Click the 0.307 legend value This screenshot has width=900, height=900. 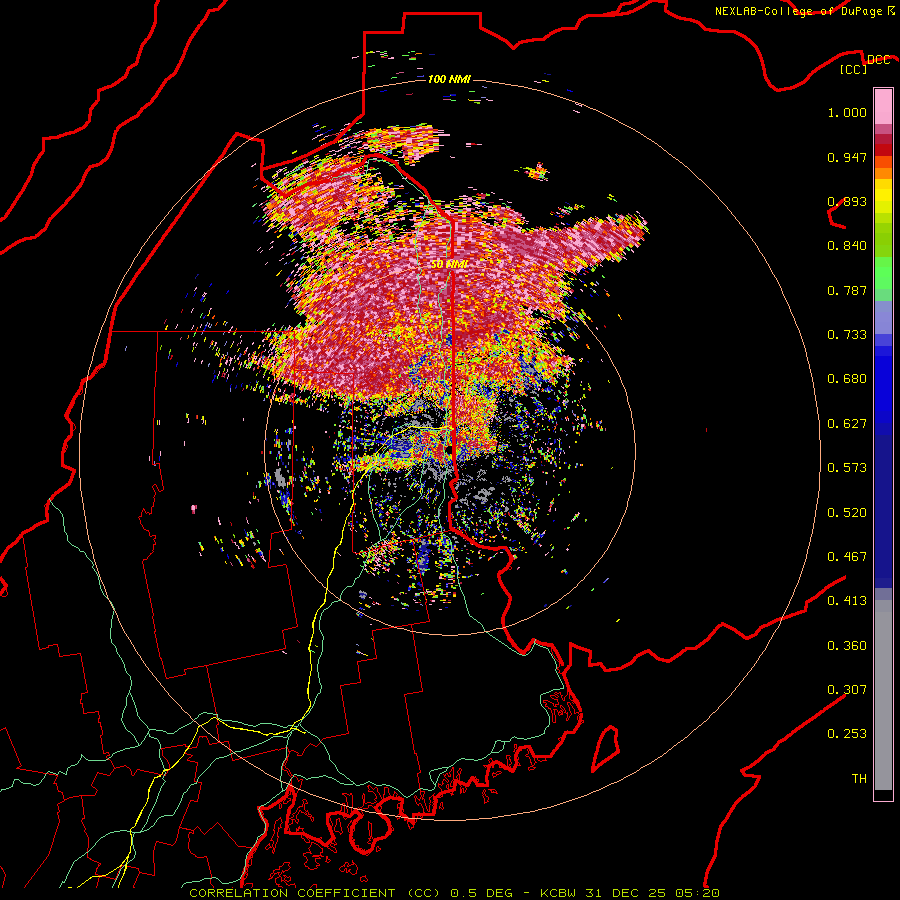847,690
